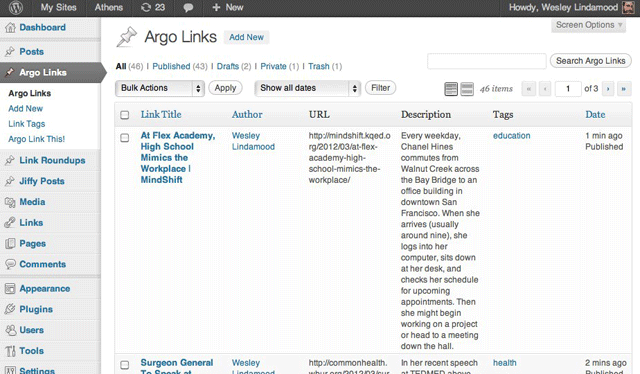640x374 pixels.
Task: Expand Screen Options panel
Action: (x=589, y=25)
